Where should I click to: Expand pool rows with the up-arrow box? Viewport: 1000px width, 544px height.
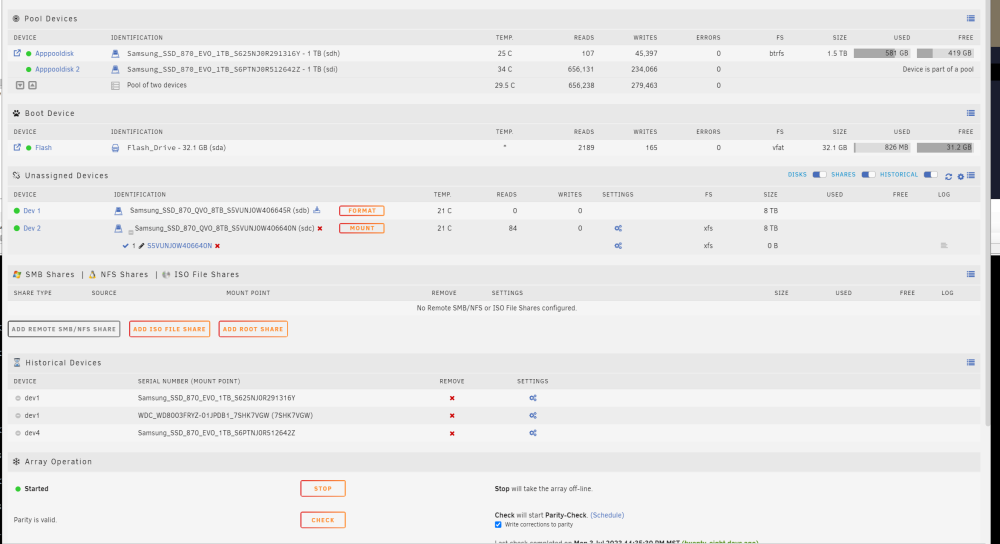pyautogui.click(x=33, y=85)
